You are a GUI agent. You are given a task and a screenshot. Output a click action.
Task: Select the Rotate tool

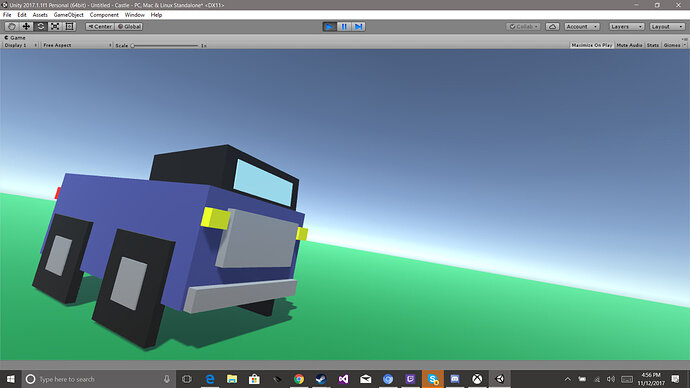(x=40, y=26)
